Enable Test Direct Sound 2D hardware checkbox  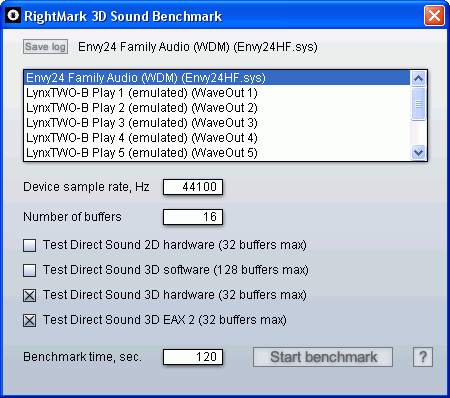(x=30, y=245)
